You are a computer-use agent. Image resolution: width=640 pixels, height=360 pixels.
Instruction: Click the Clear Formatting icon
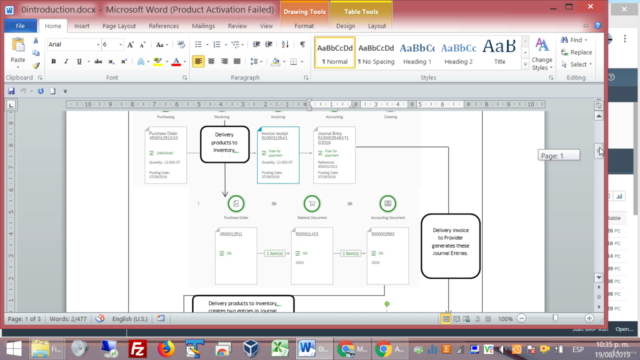coord(181,44)
